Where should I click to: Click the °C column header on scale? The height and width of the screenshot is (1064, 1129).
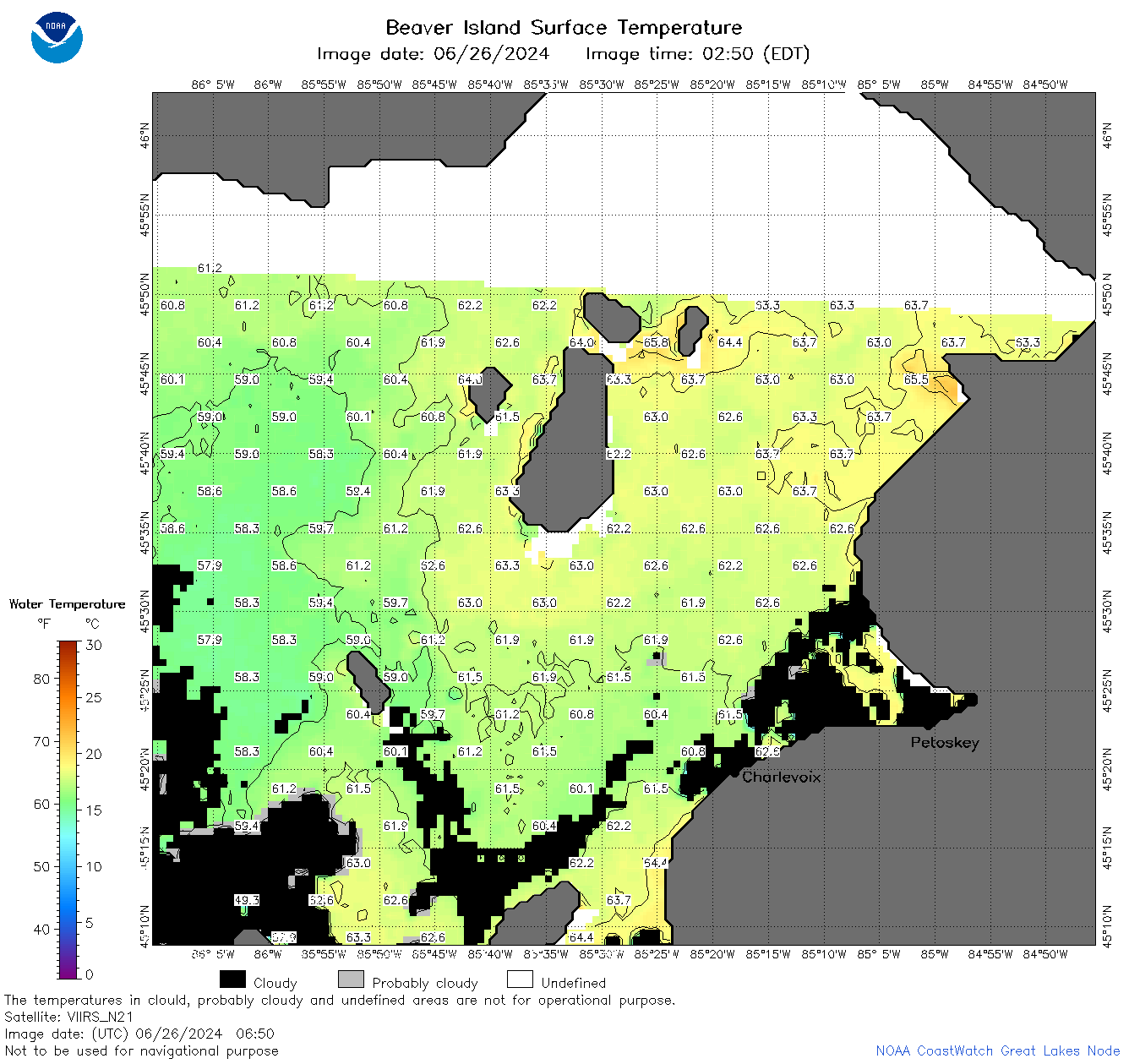pyautogui.click(x=92, y=624)
